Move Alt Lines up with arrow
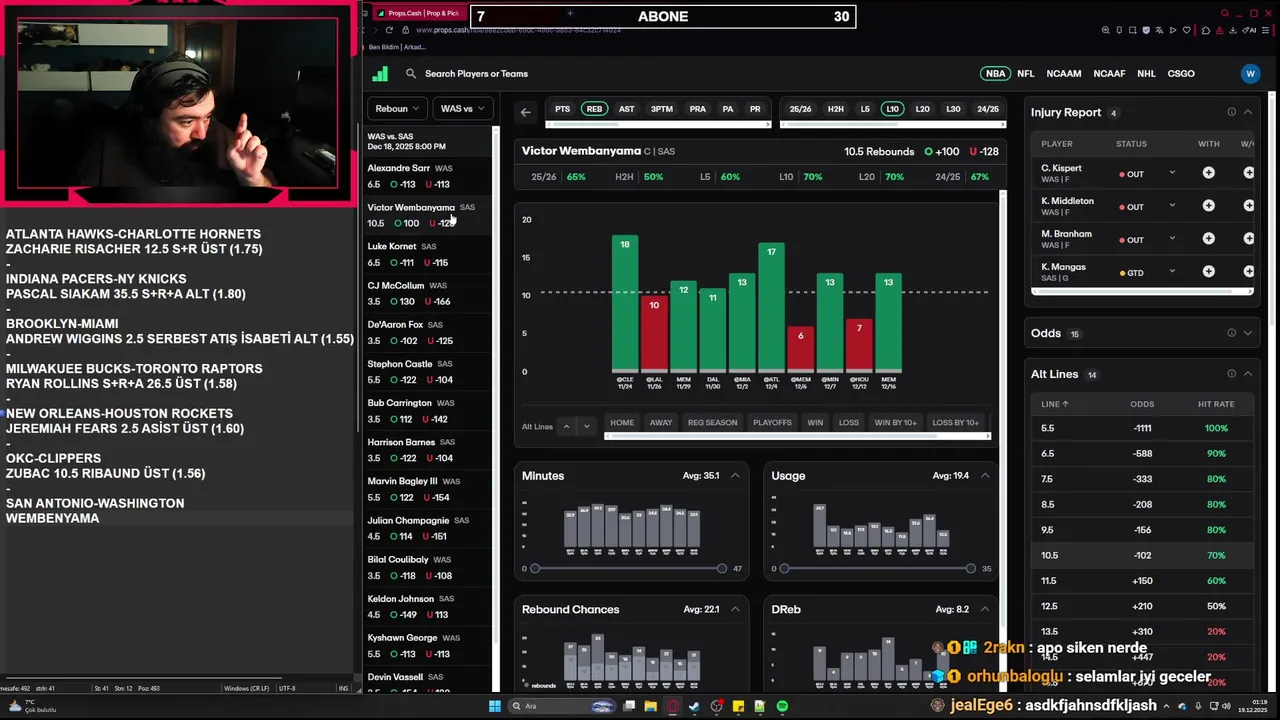This screenshot has width=1280, height=720. (x=566, y=426)
